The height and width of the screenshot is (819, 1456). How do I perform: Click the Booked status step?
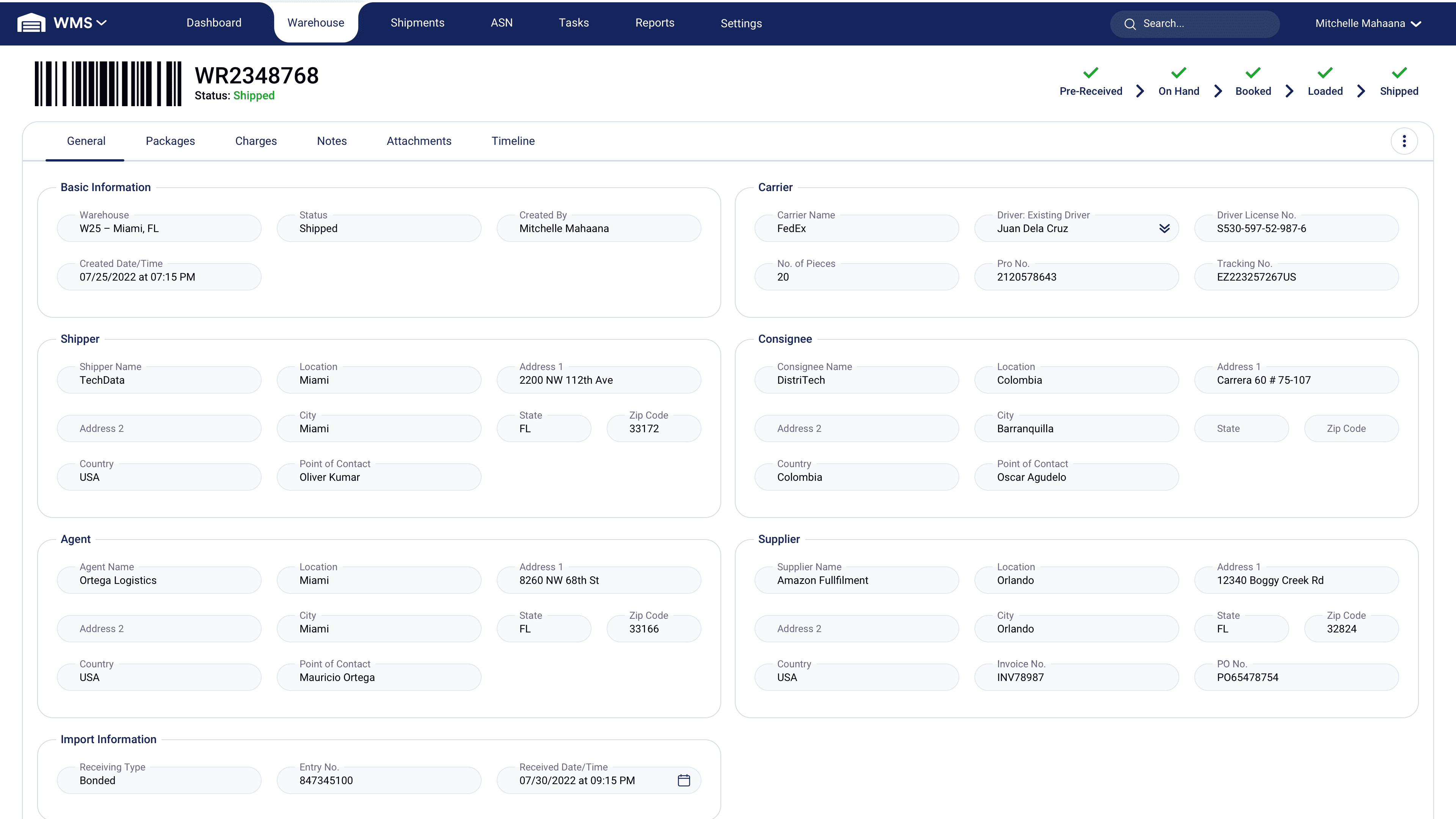[1253, 91]
